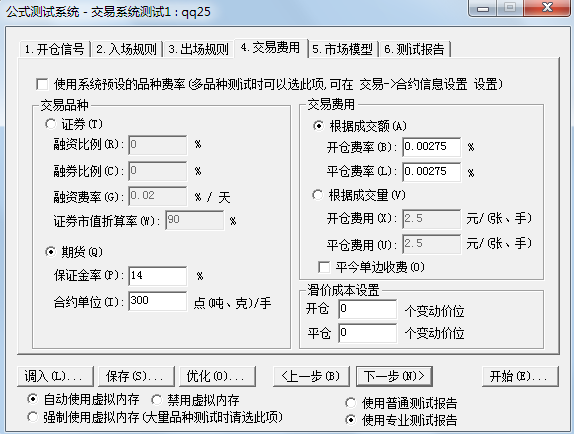Edit the 平仓费率(L) input field
Screen dimensions: 574x434
pyautogui.click(x=431, y=172)
